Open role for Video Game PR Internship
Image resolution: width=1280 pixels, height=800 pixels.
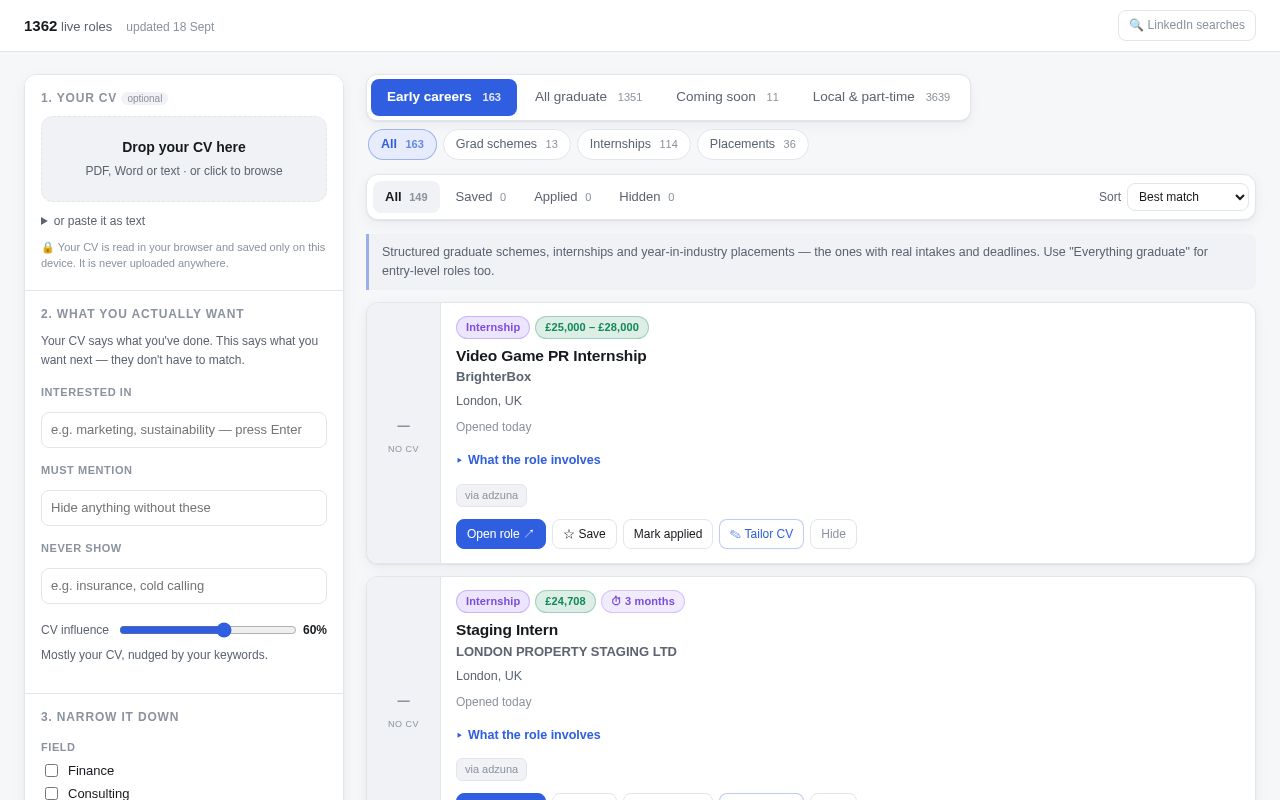(x=501, y=534)
